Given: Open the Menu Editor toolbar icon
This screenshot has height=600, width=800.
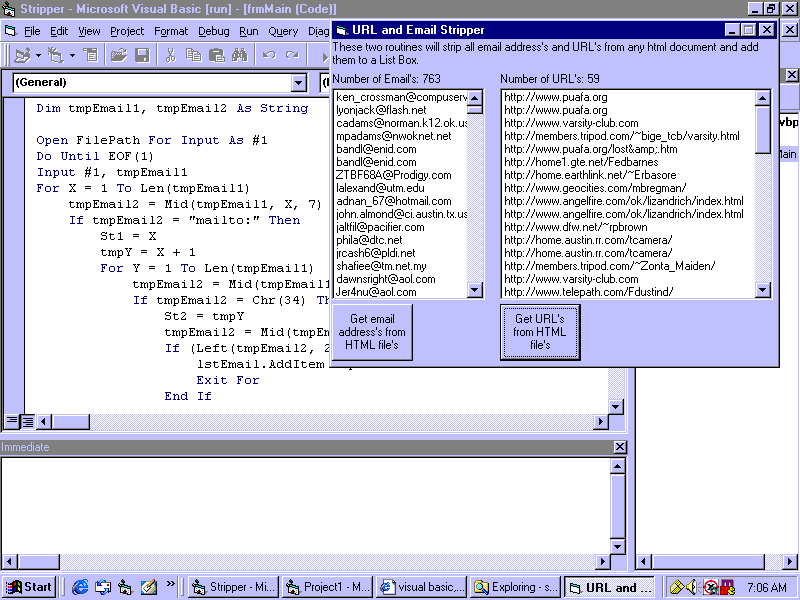Looking at the screenshot, I should click(91, 55).
